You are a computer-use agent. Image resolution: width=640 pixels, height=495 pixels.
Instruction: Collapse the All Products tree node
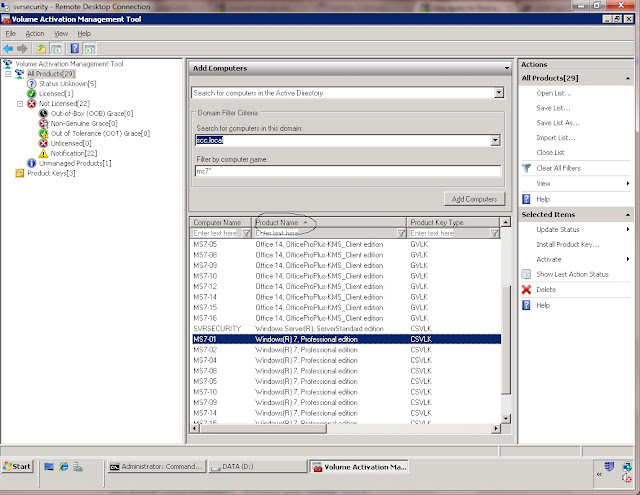click(x=8, y=74)
